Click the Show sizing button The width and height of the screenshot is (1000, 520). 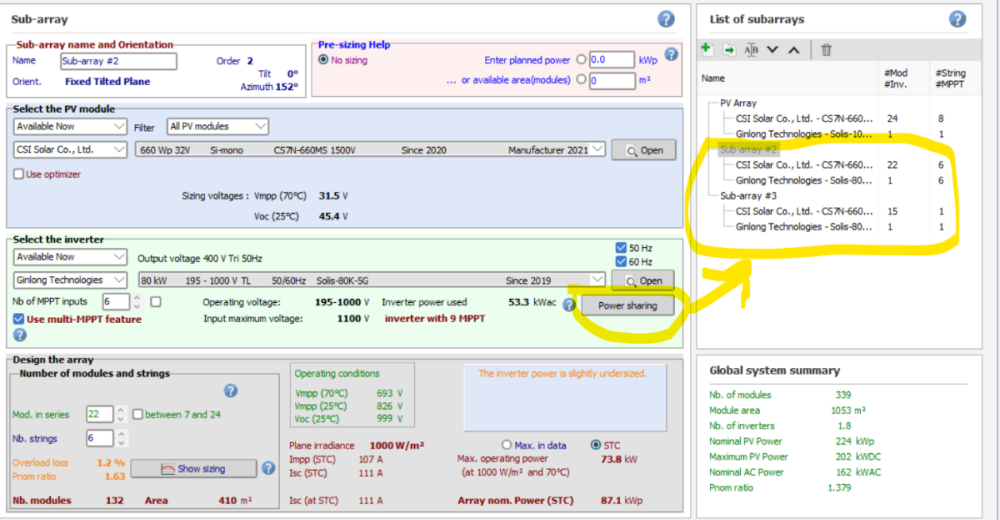[x=194, y=468]
